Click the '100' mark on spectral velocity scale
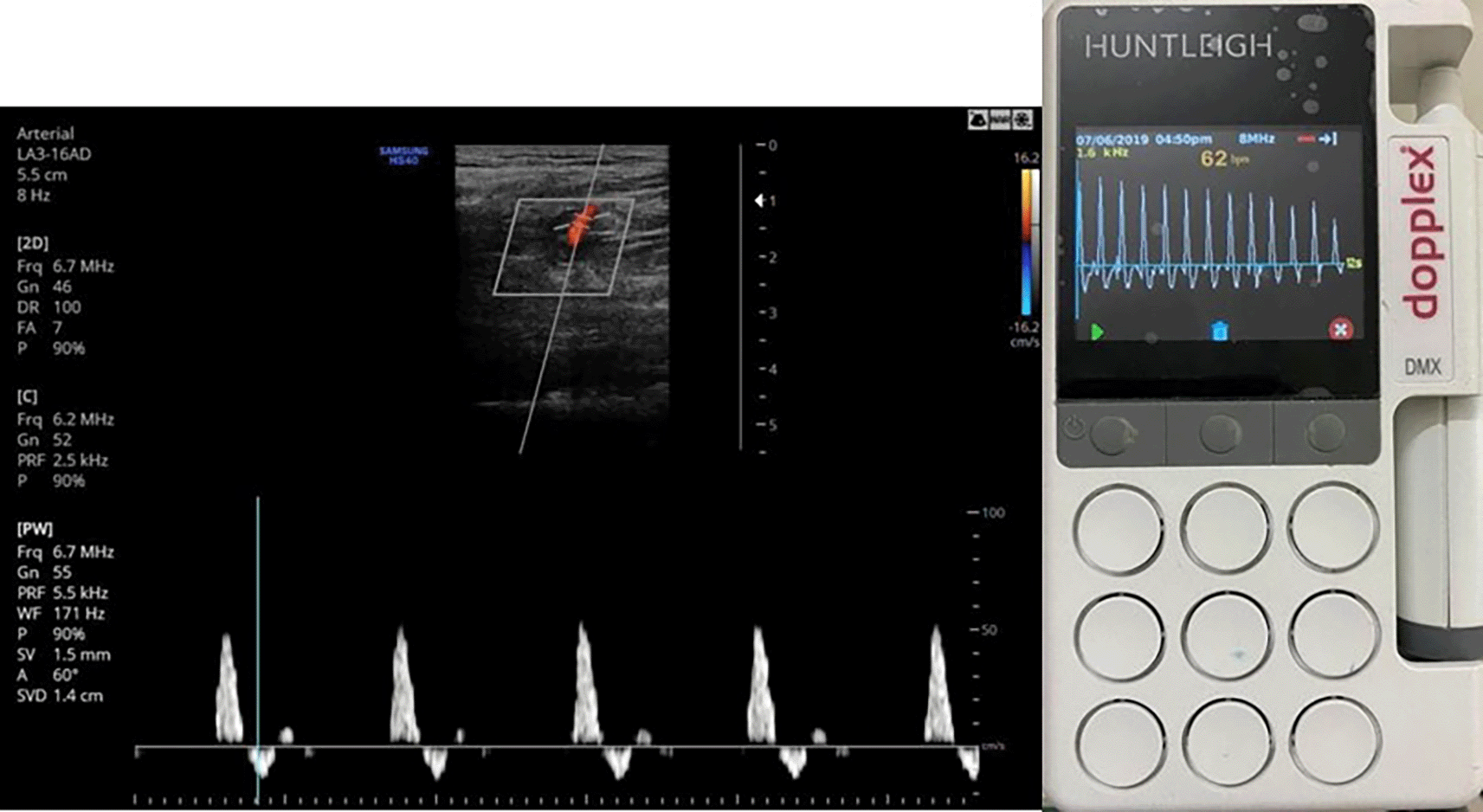Viewport: 1483px width, 812px height. click(993, 512)
